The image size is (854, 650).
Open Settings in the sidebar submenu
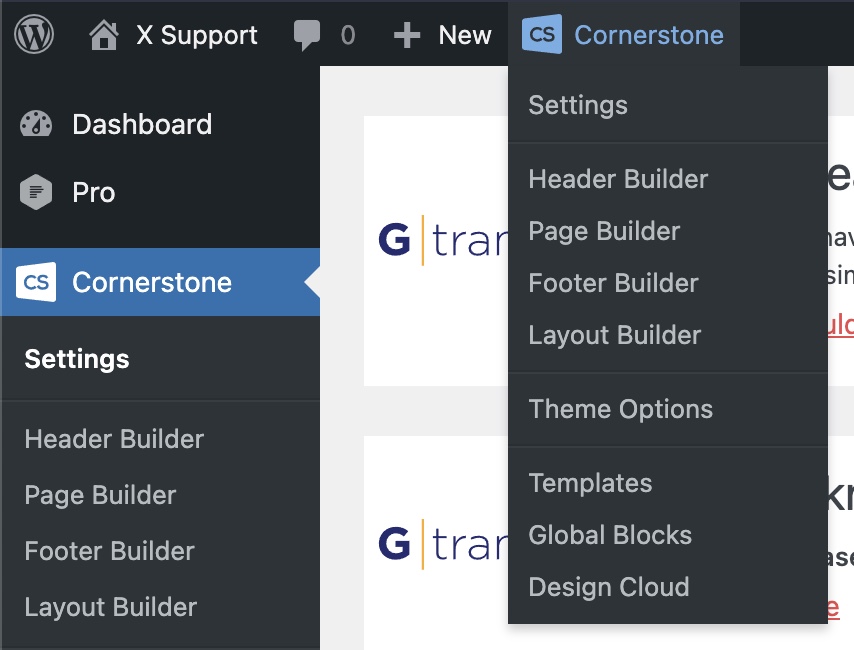pos(77,359)
